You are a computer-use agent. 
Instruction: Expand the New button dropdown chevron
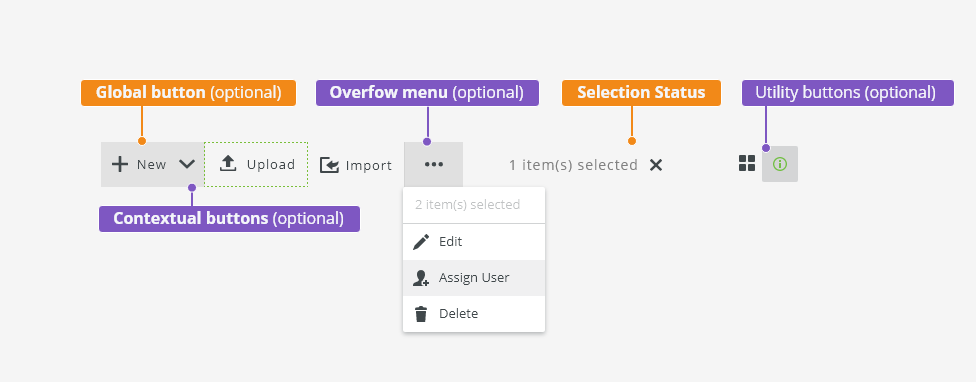click(187, 164)
